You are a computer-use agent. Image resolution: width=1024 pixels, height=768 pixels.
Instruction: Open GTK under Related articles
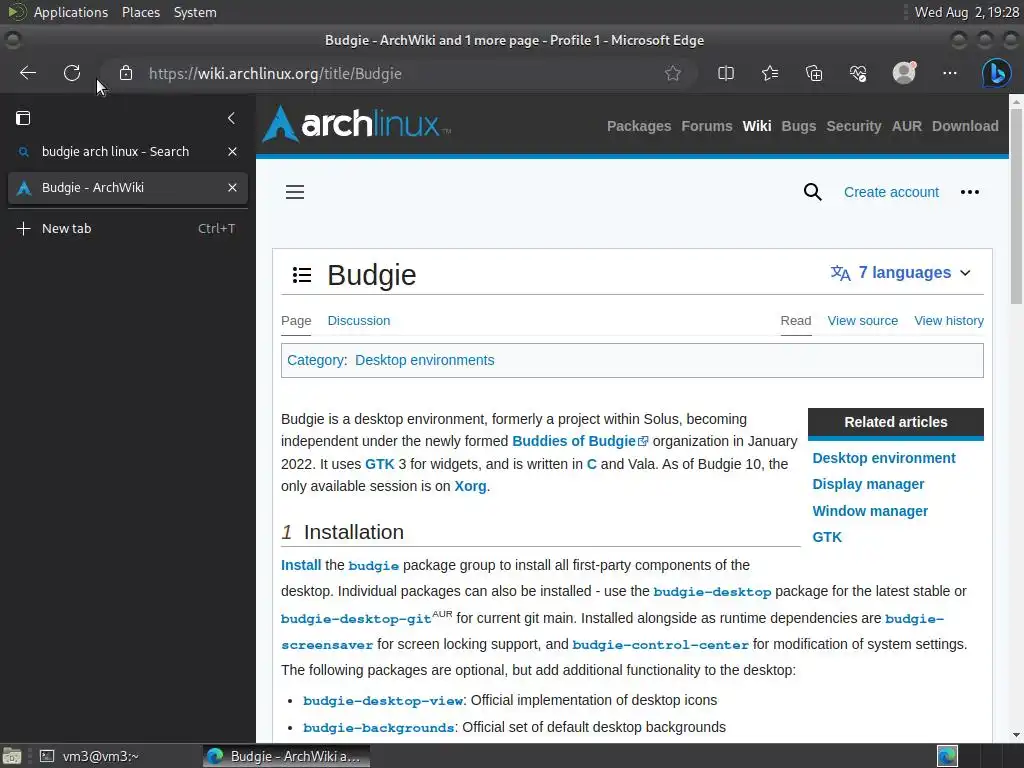click(x=827, y=537)
